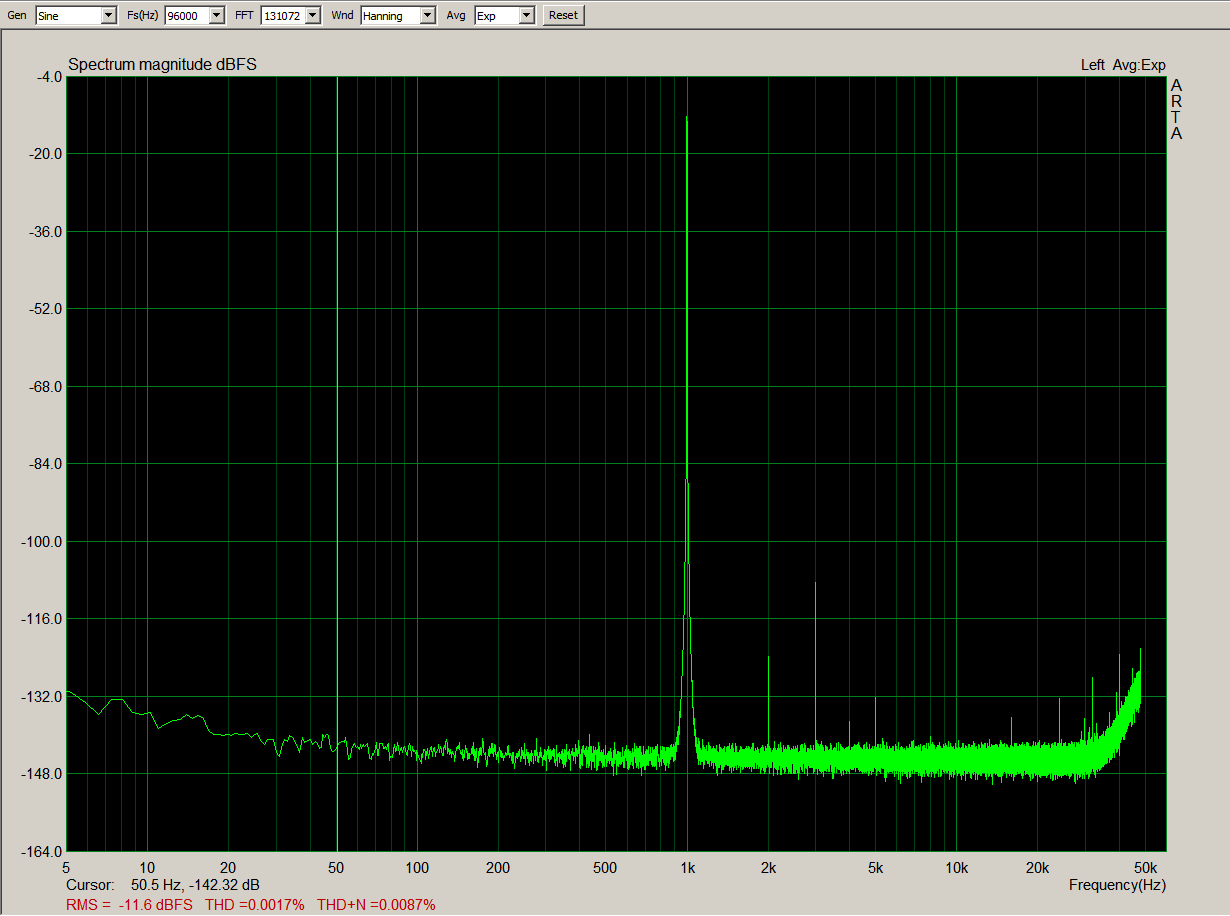Click the -52.0 y-axis label
Viewport: 1230px width, 916px height.
coord(46,309)
